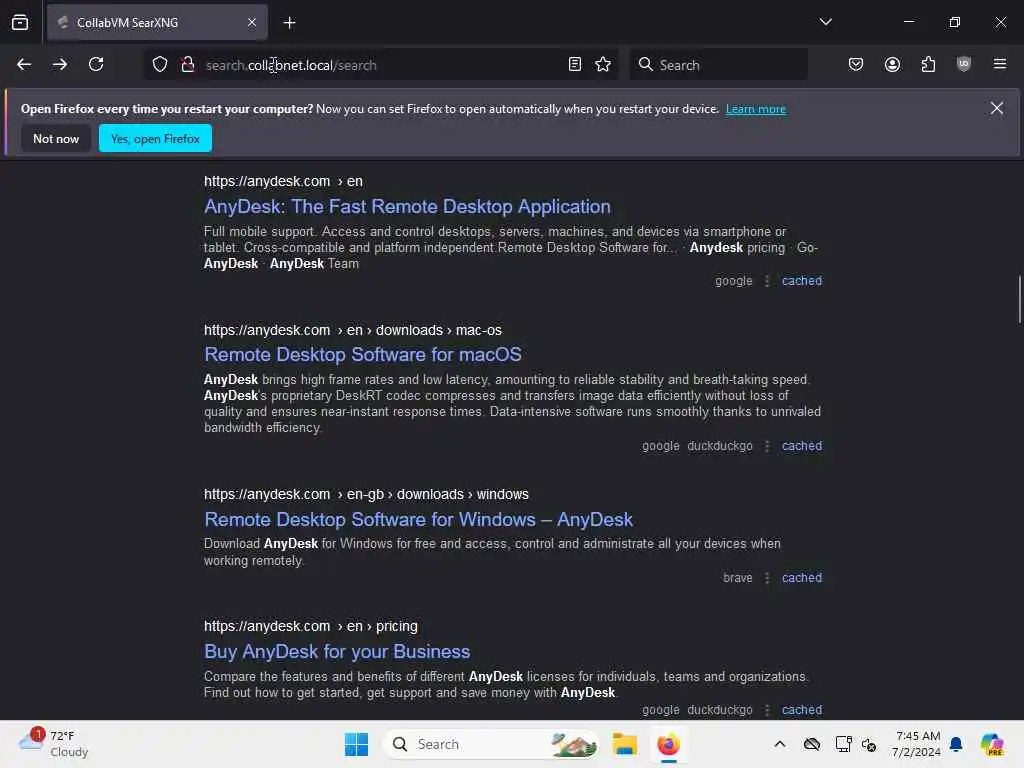Launch Copilot preview from taskbar
This screenshot has width=1024, height=768.
[991, 744]
